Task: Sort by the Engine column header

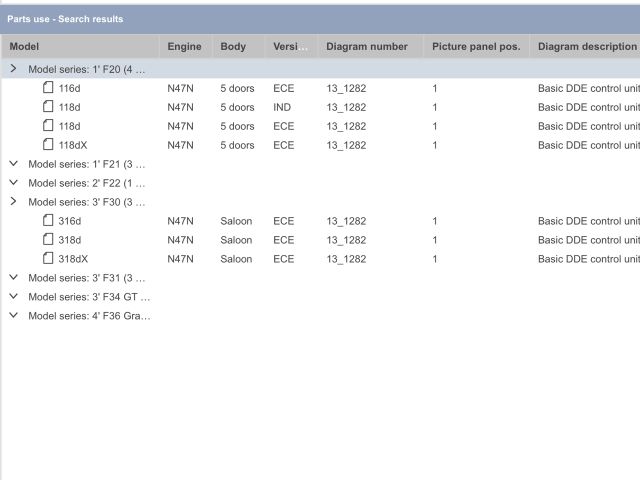Action: 184,47
